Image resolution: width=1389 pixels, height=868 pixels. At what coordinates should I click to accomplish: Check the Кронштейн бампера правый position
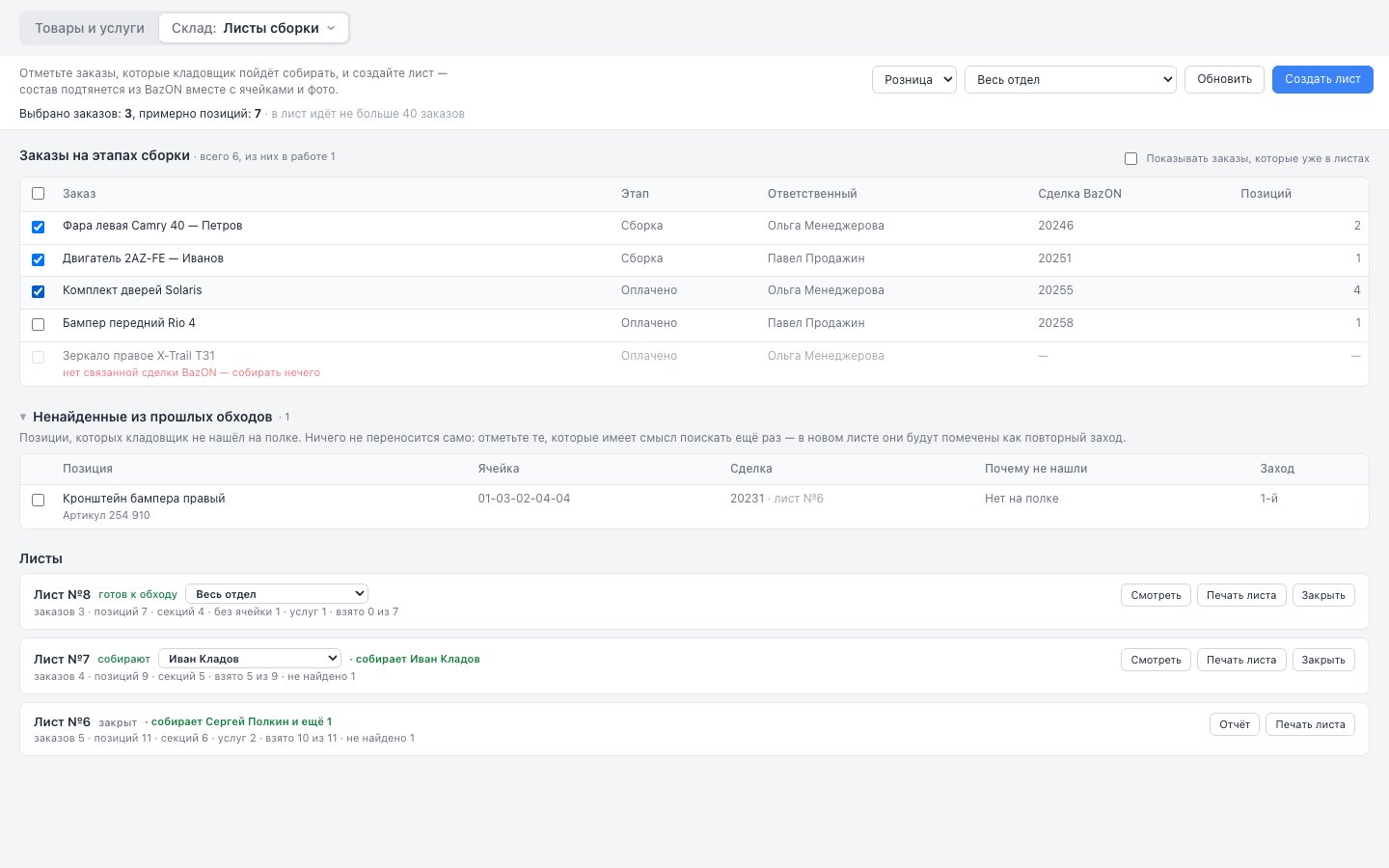point(38,500)
